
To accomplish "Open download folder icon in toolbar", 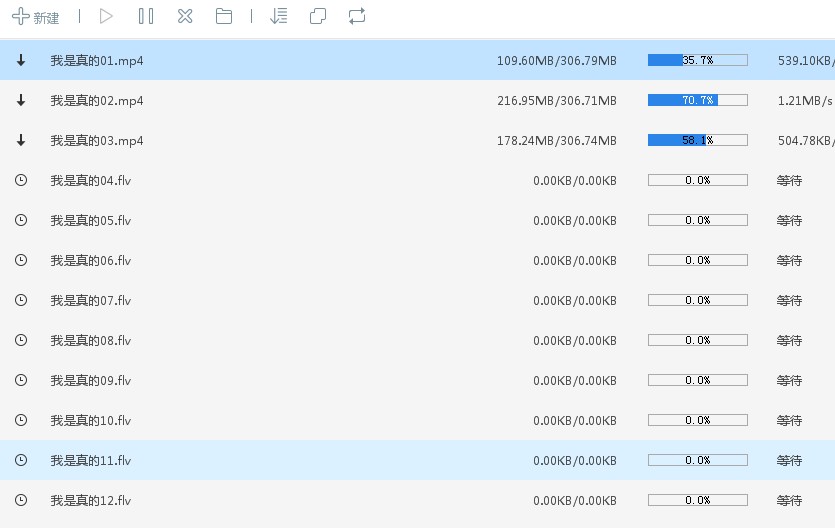I will click(x=224, y=16).
